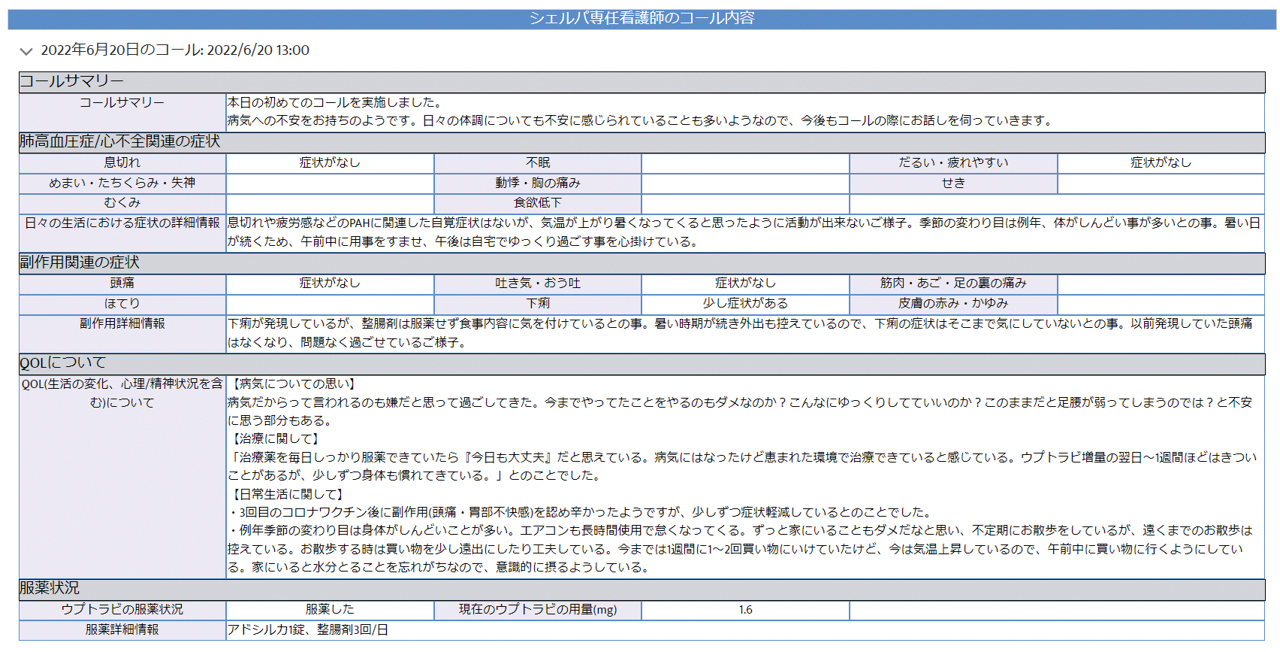
Task: Click the empty value cell next to 不眠
Action: coord(745,162)
